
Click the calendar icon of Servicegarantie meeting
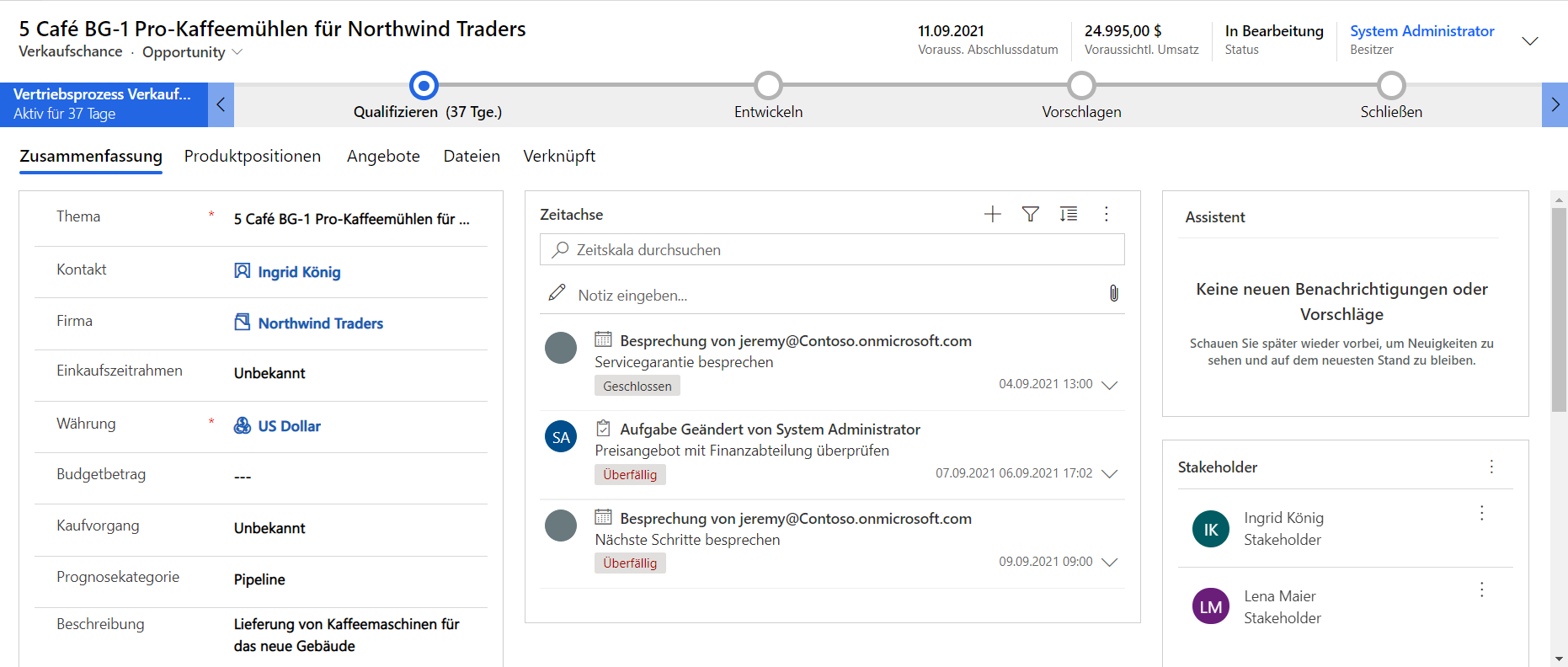[x=603, y=339]
